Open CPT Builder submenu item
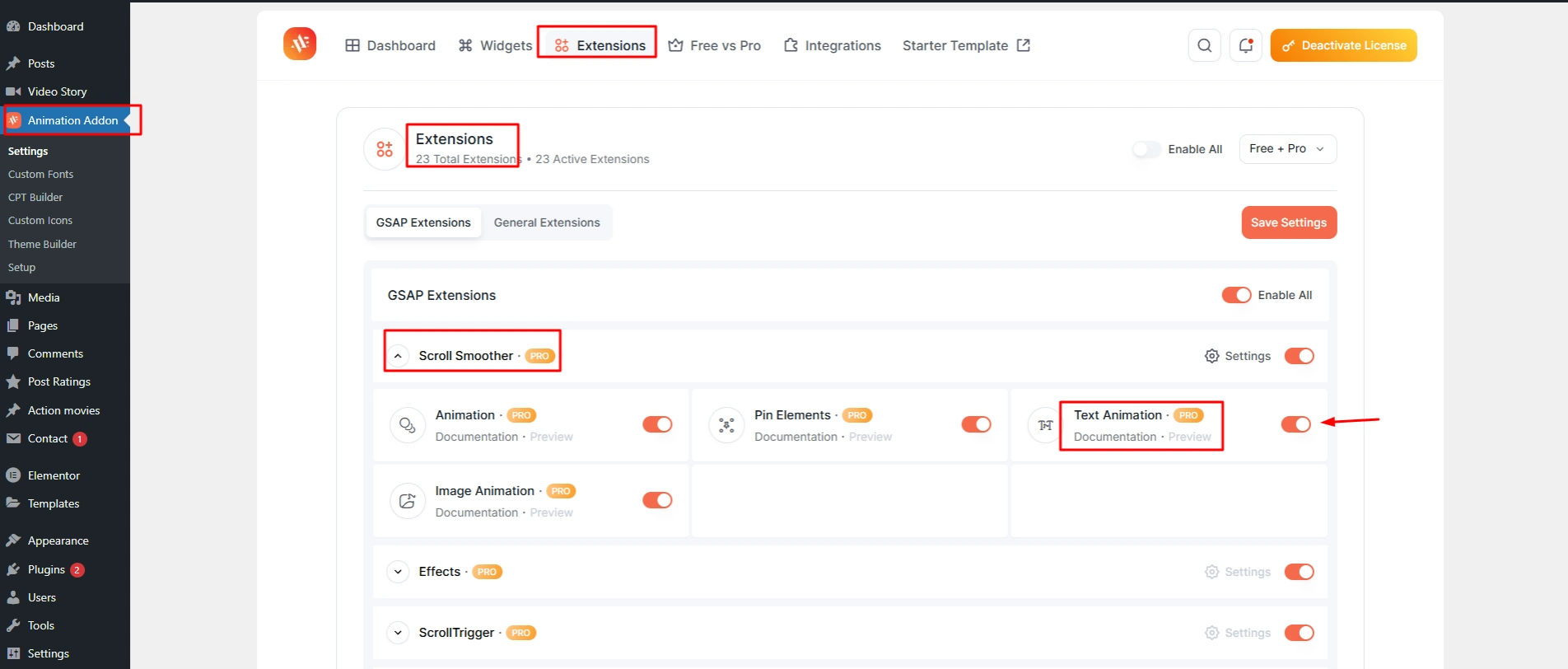Image resolution: width=1568 pixels, height=669 pixels. click(x=35, y=197)
